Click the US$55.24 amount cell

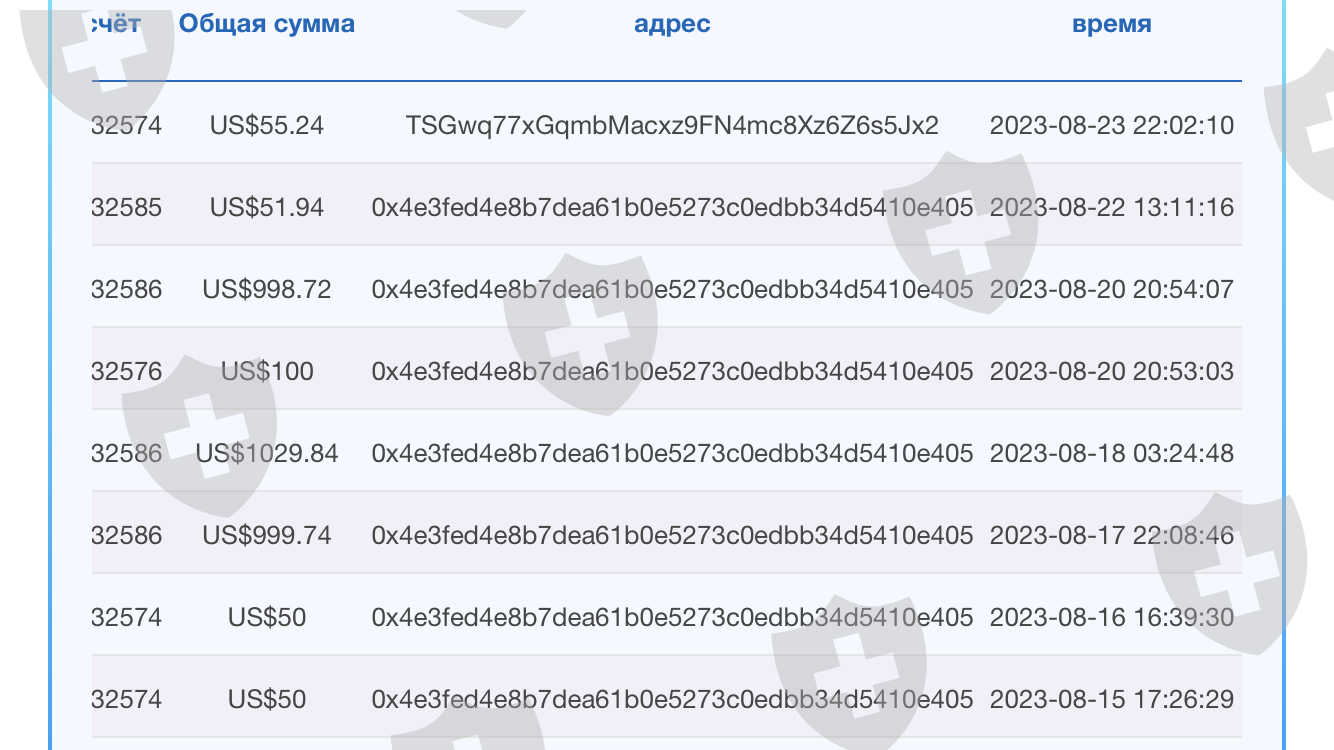266,125
